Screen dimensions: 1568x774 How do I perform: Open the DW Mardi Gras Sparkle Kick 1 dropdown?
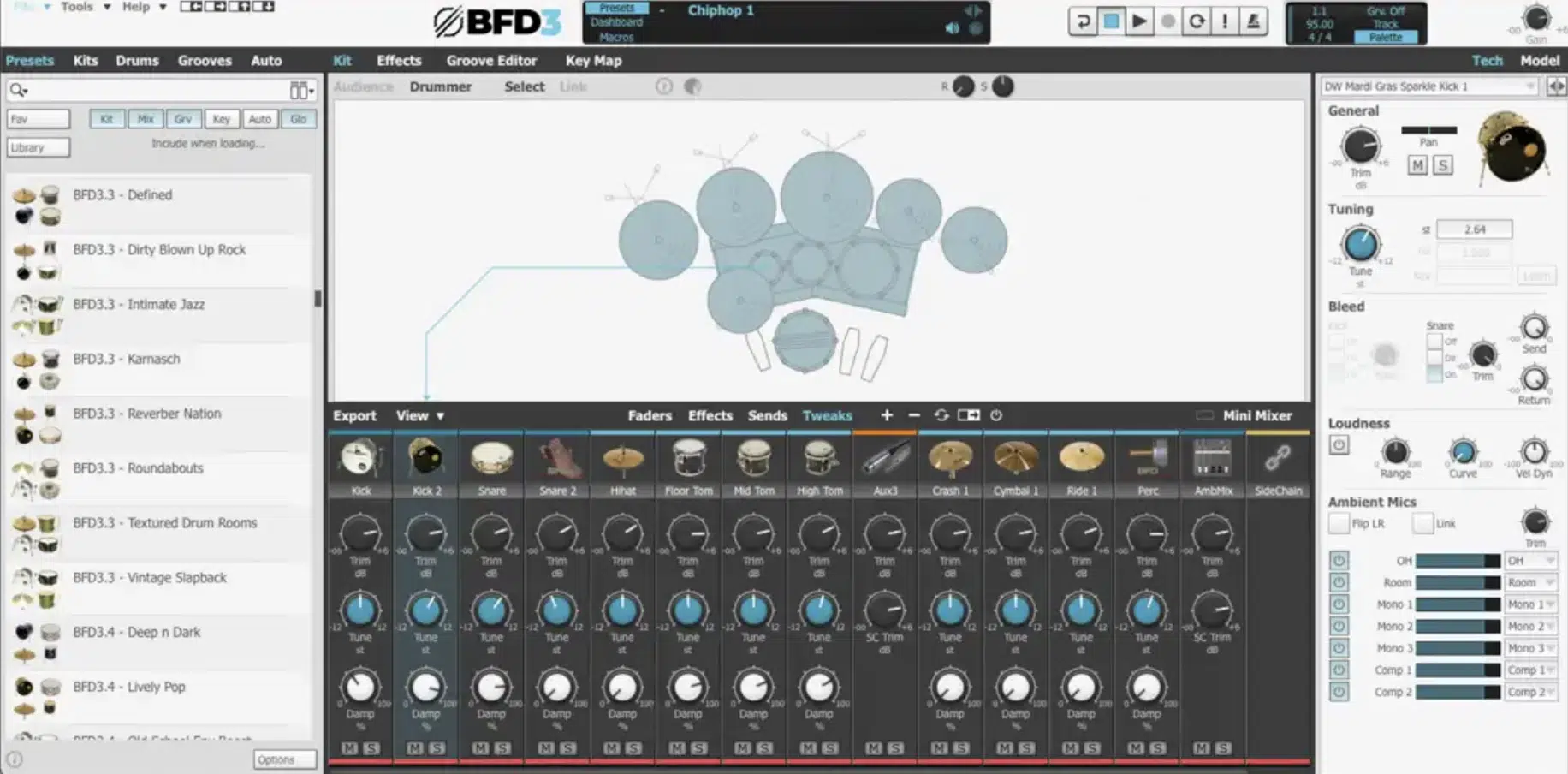1429,86
